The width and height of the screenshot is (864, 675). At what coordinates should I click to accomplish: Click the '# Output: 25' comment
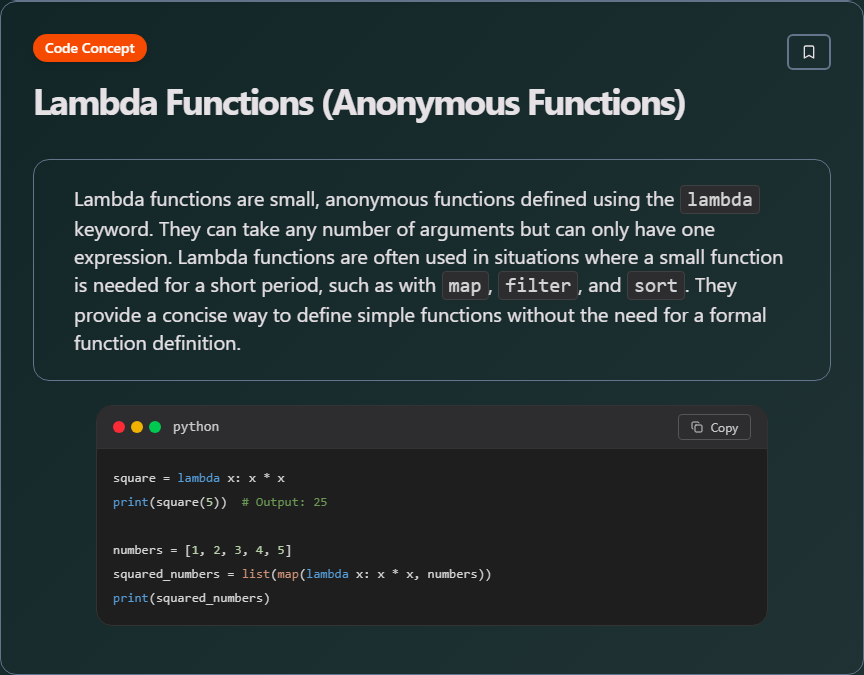pyautogui.click(x=284, y=502)
